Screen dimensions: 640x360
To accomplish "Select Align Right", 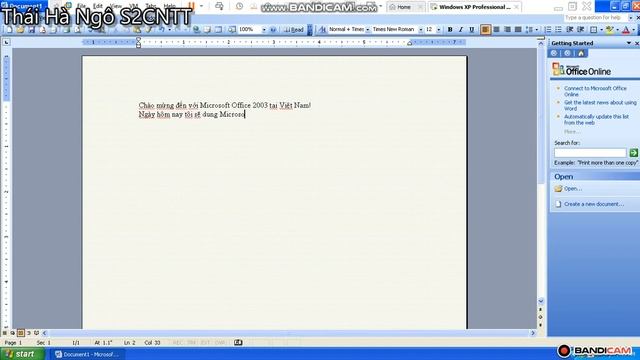I will point(507,30).
